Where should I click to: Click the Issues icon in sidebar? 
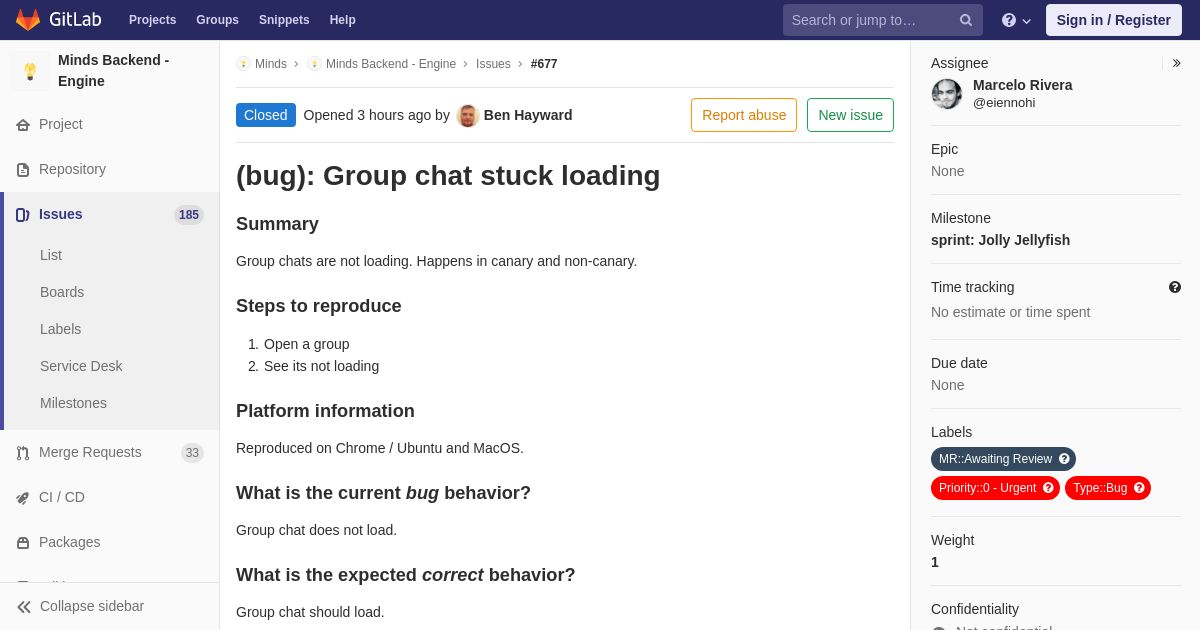pyautogui.click(x=23, y=215)
